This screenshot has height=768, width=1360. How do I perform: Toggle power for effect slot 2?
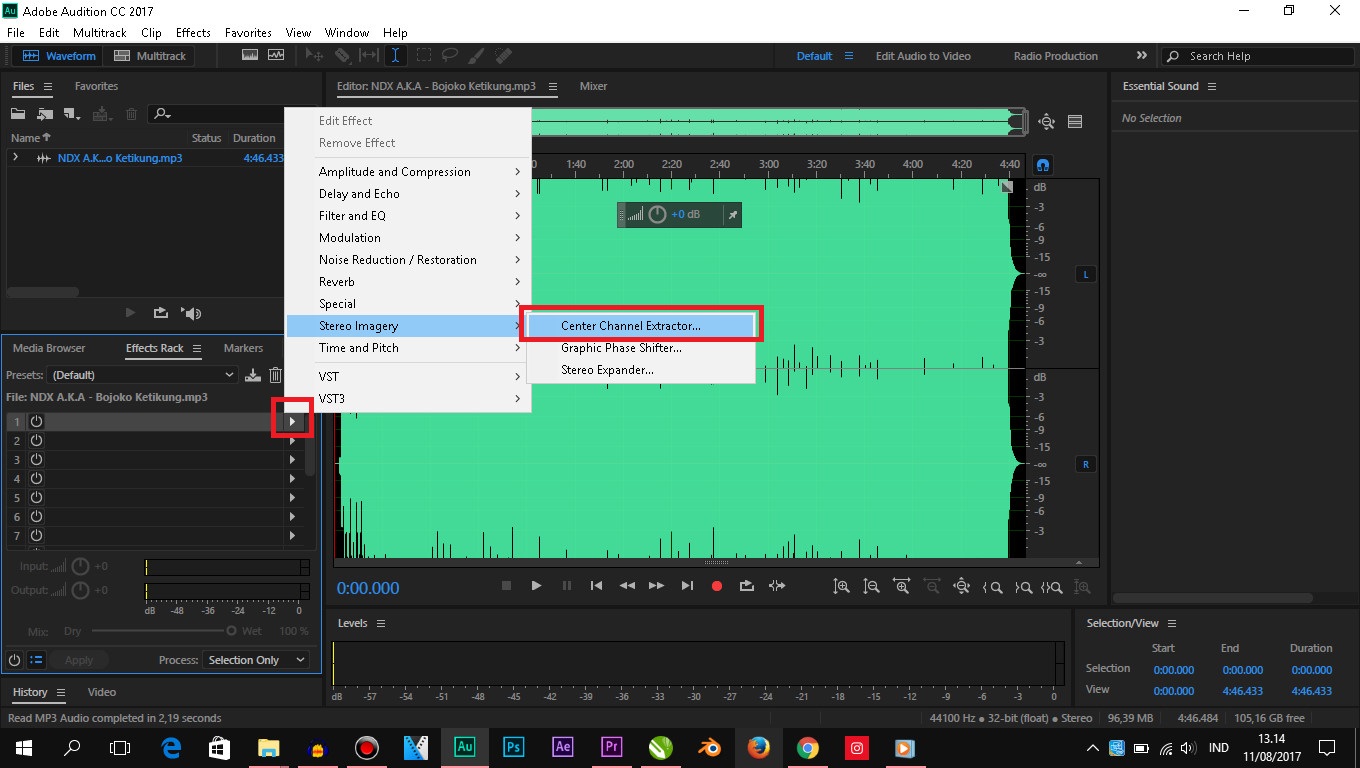tap(36, 440)
